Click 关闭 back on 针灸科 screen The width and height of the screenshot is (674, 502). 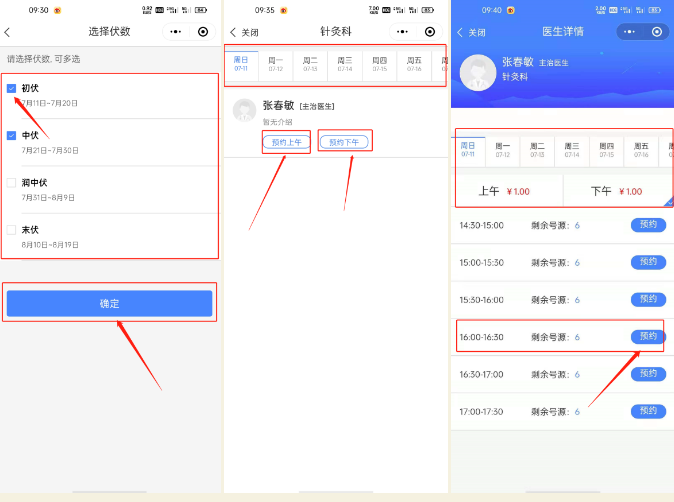point(244,32)
